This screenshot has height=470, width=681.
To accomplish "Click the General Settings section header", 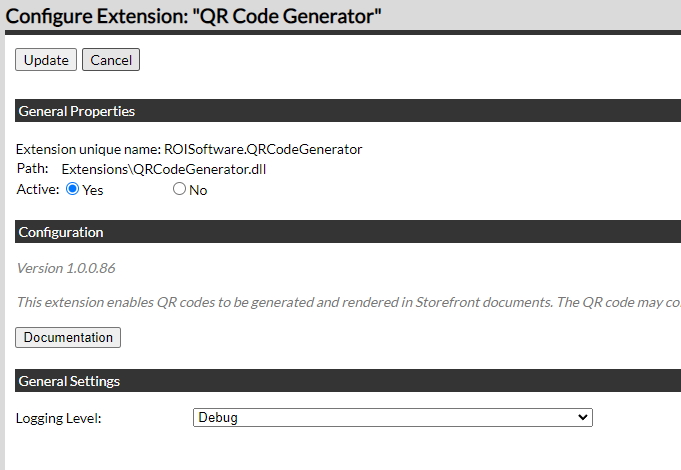I will 69,381.
